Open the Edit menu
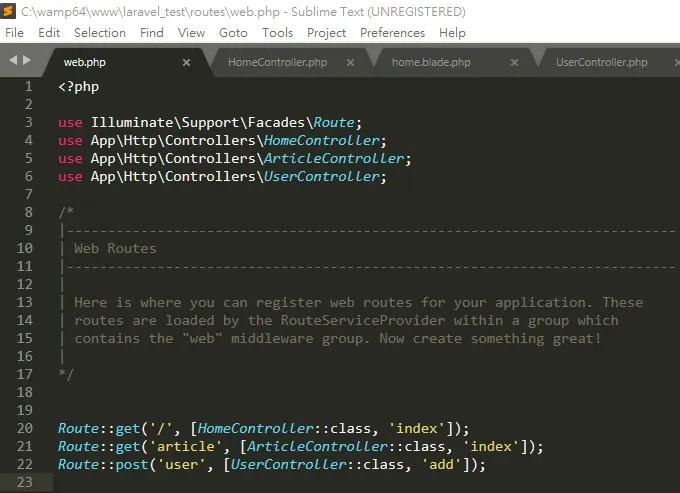The height and width of the screenshot is (493, 680). click(49, 33)
